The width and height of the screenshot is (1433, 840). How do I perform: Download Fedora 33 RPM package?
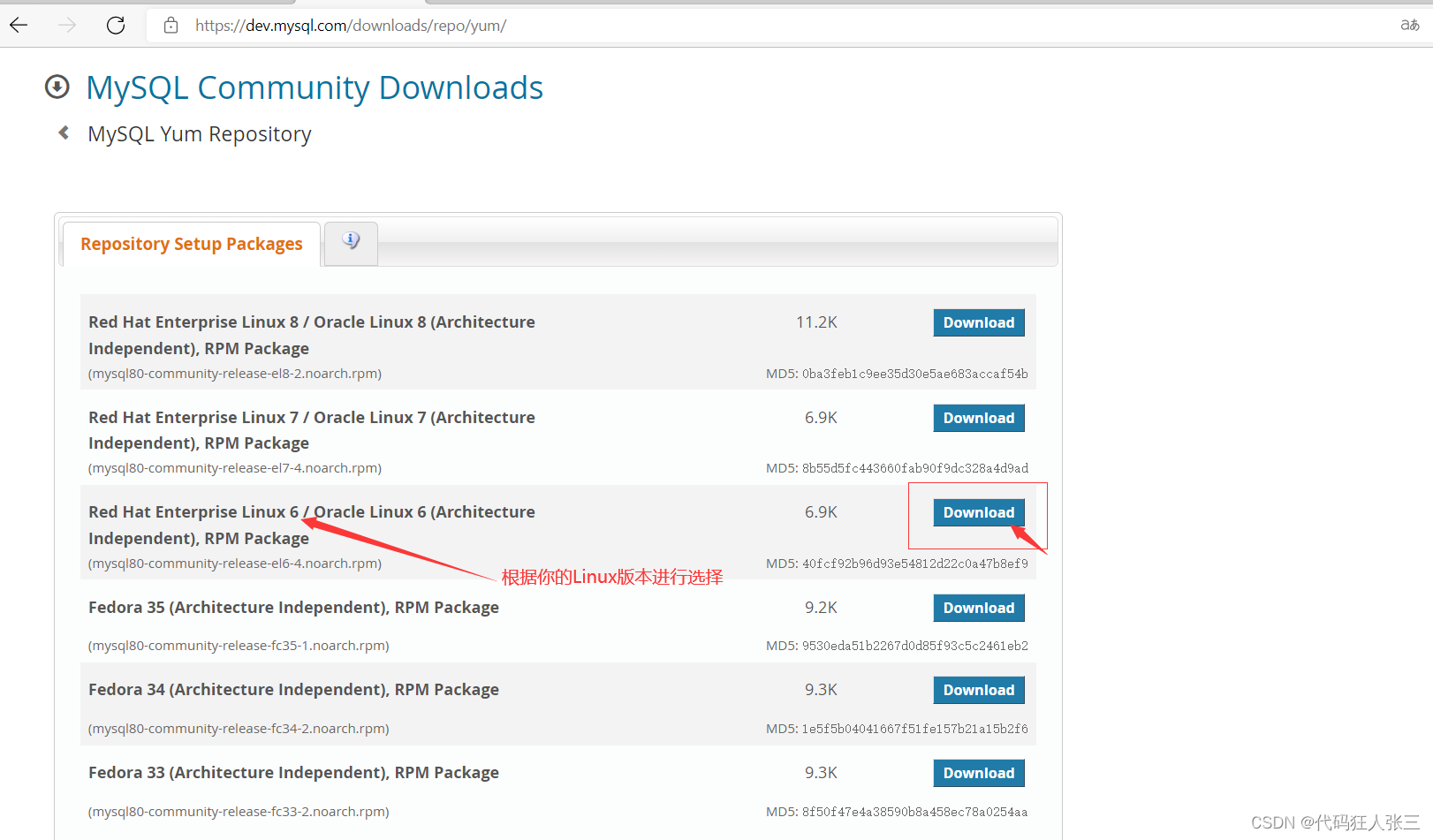(x=979, y=773)
